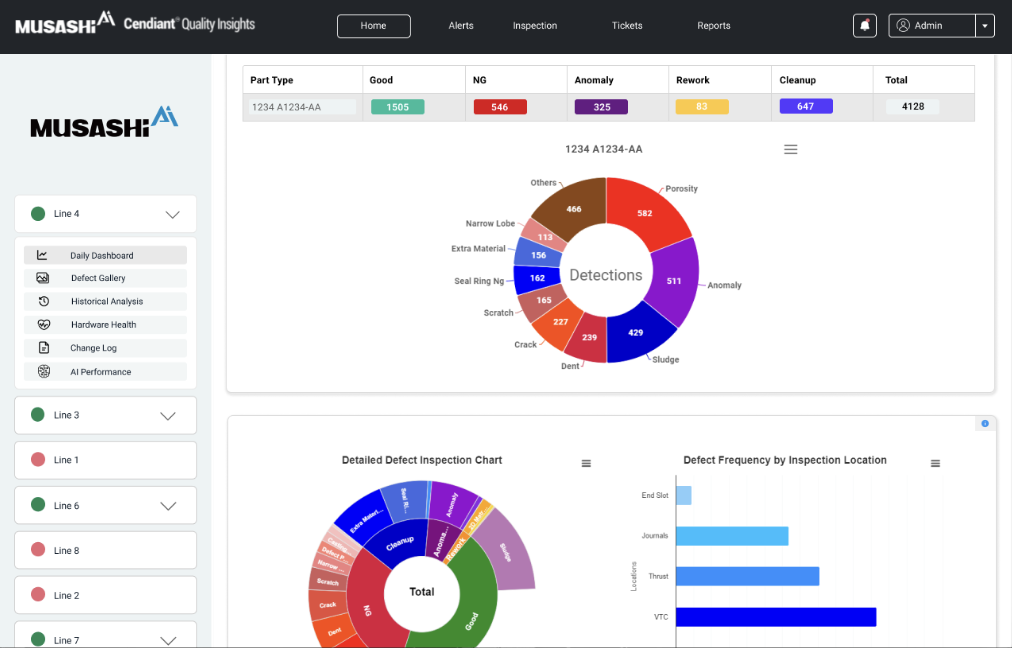Select the Dent 239 donut segment
This screenshot has width=1012, height=648.
coord(588,338)
